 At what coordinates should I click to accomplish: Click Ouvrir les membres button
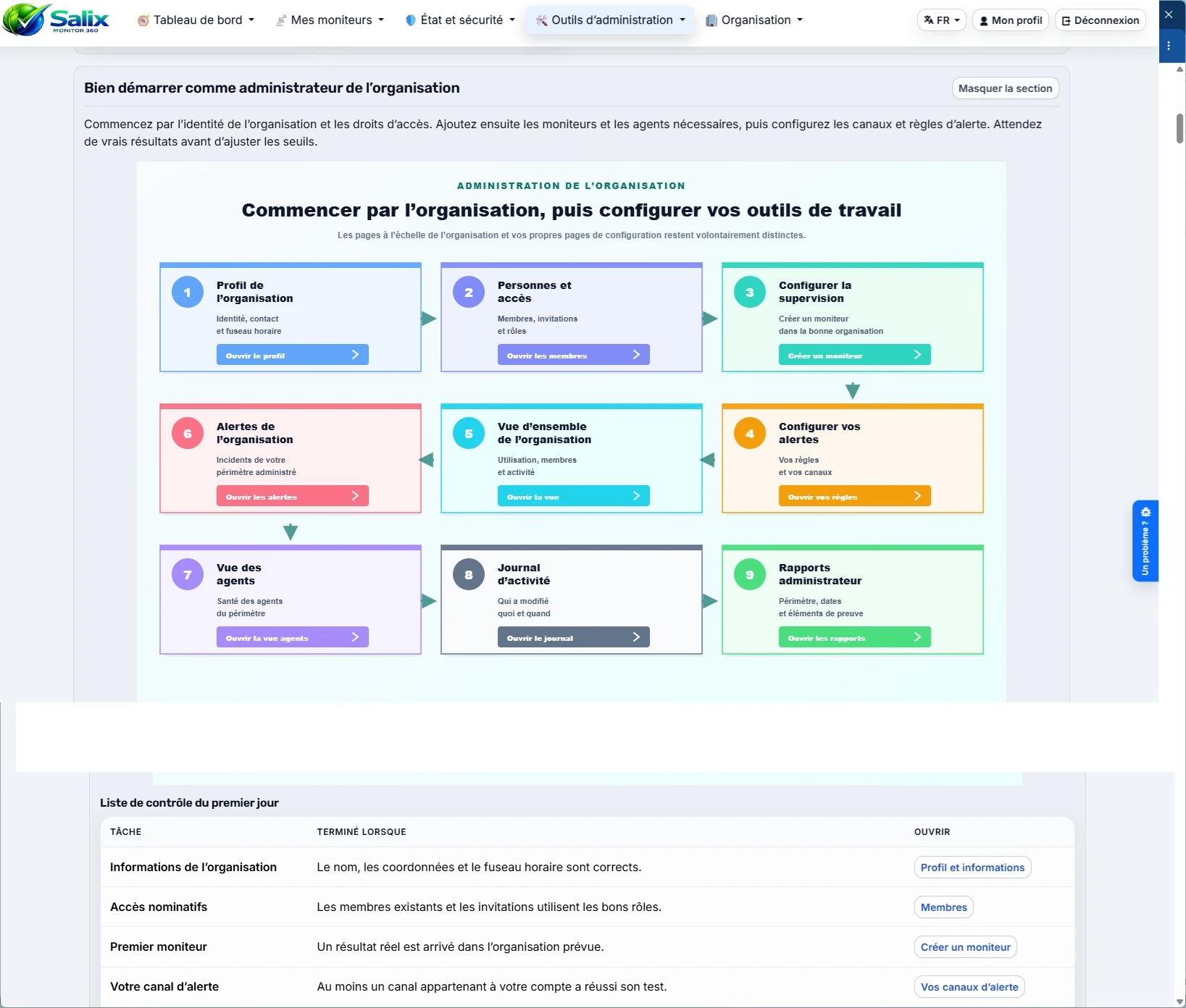point(573,355)
